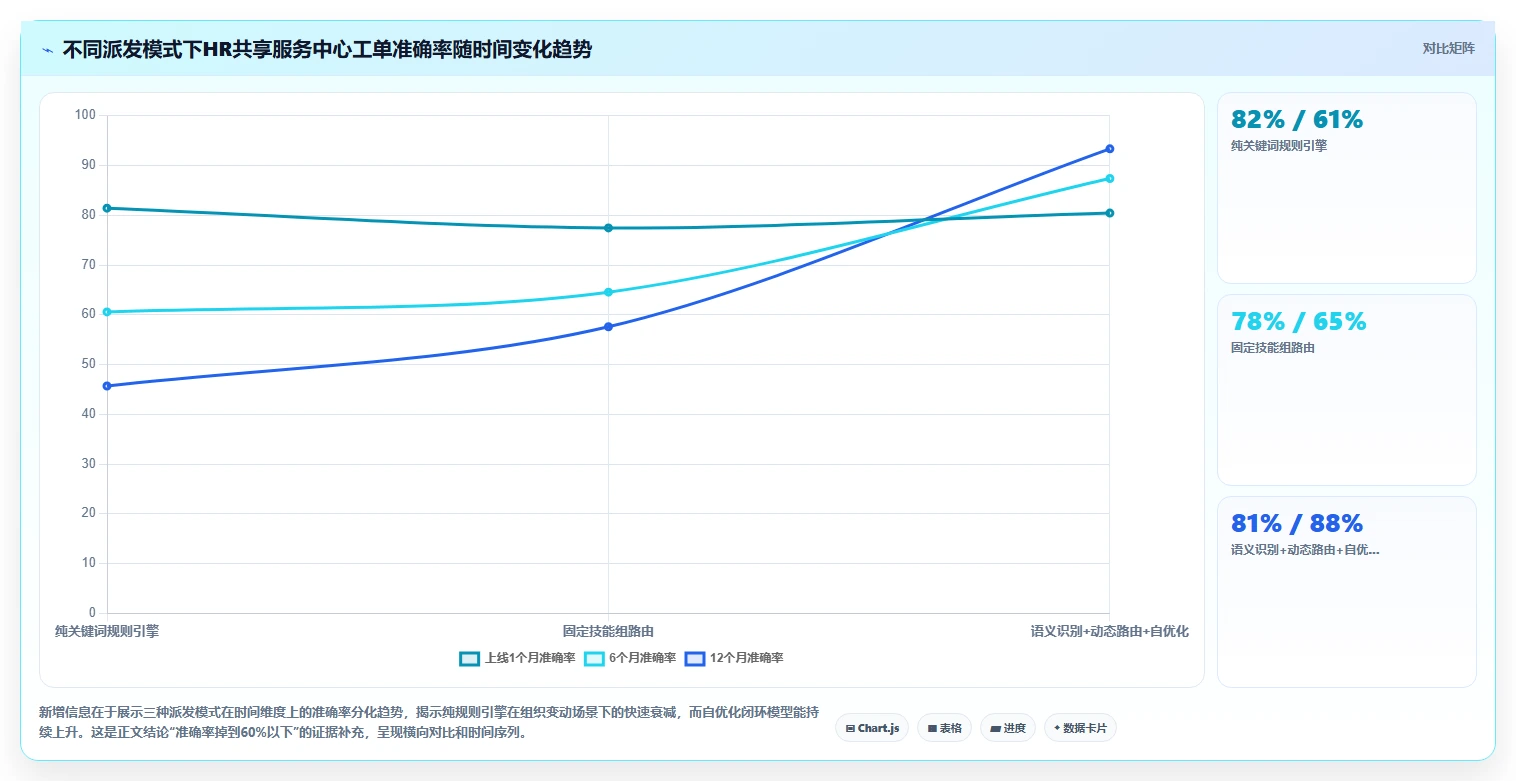Click the 12-month data point at 纯关键词规则引擎

coord(107,386)
